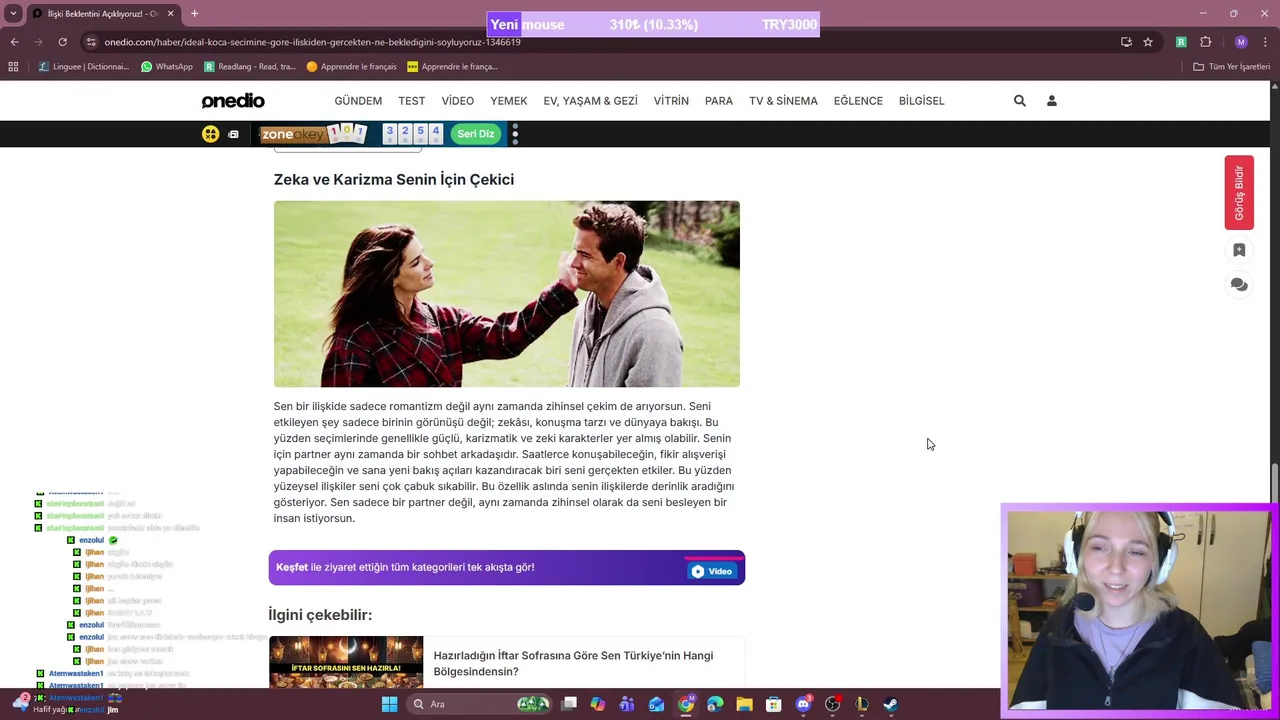1280x720 pixels.
Task: Open Discord from the taskbar
Action: 803,704
